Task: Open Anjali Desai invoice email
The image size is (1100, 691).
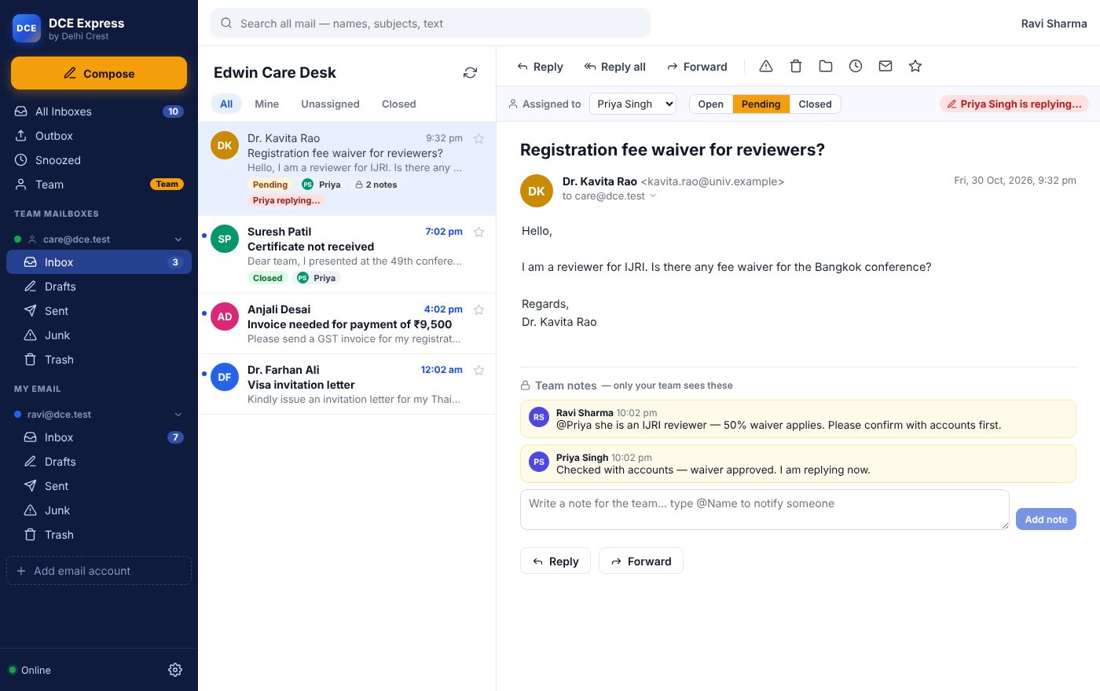Action: click(347, 324)
